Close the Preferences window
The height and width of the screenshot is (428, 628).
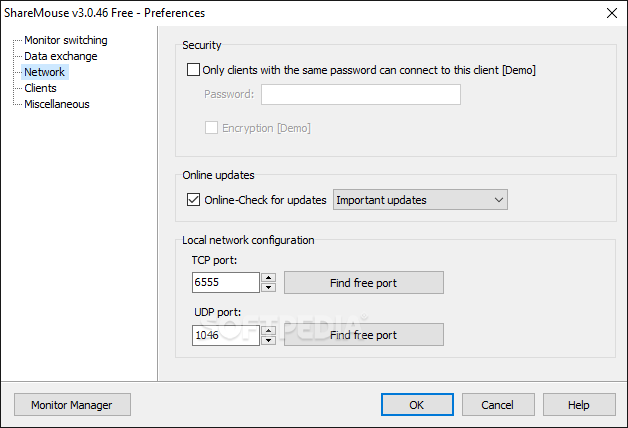pyautogui.click(x=612, y=13)
